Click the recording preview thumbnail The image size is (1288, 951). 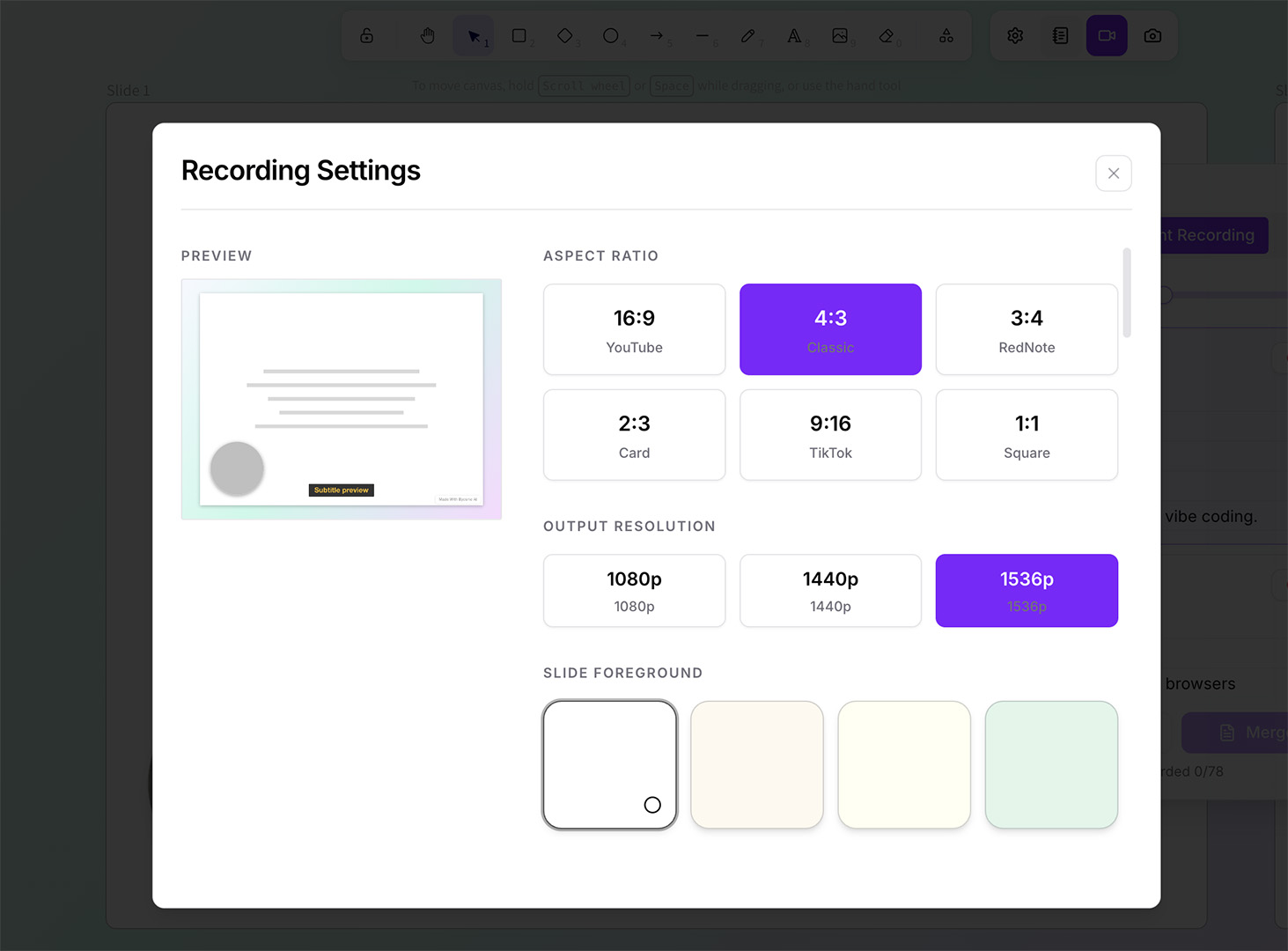(x=342, y=399)
